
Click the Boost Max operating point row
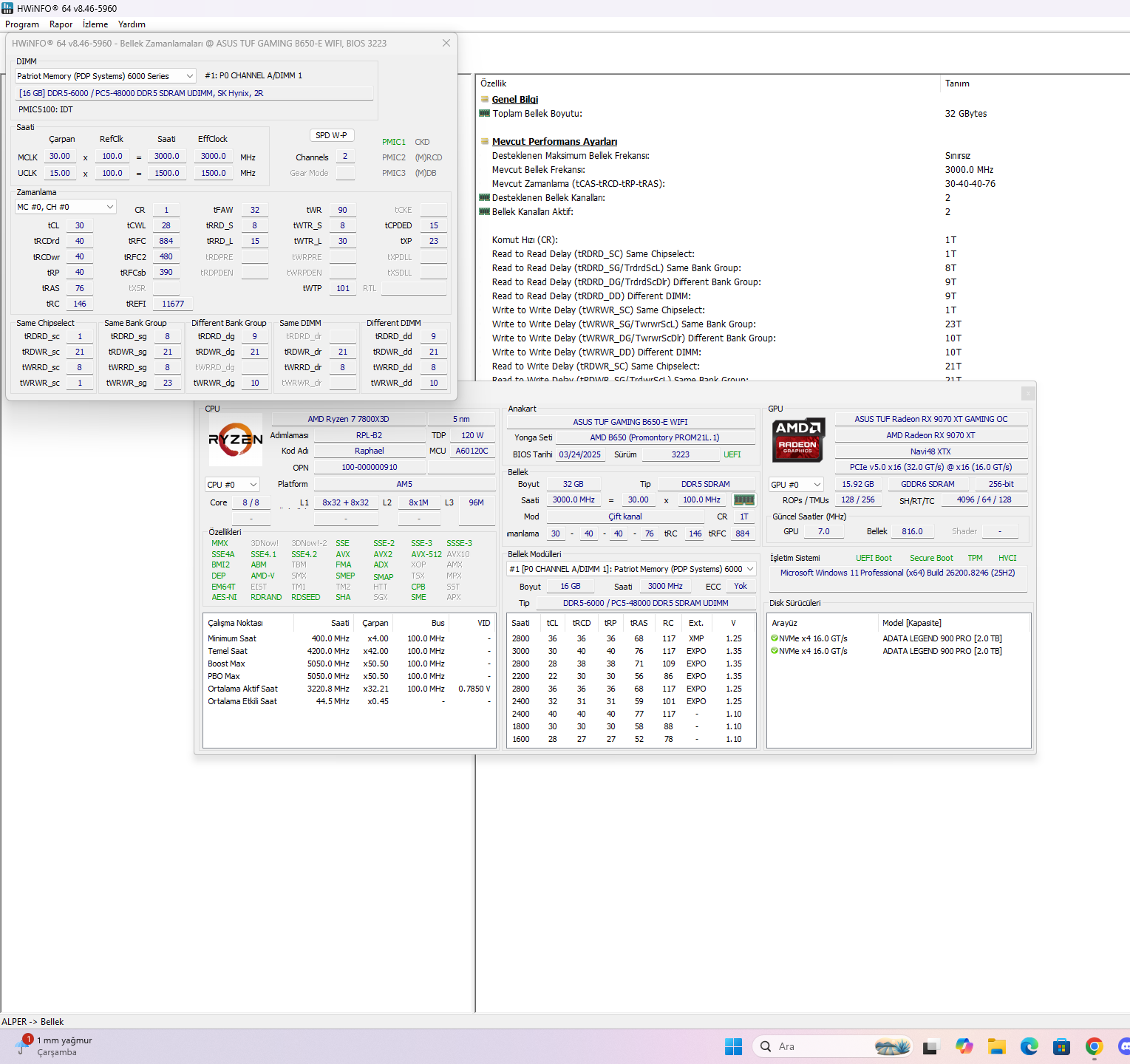click(x=349, y=664)
